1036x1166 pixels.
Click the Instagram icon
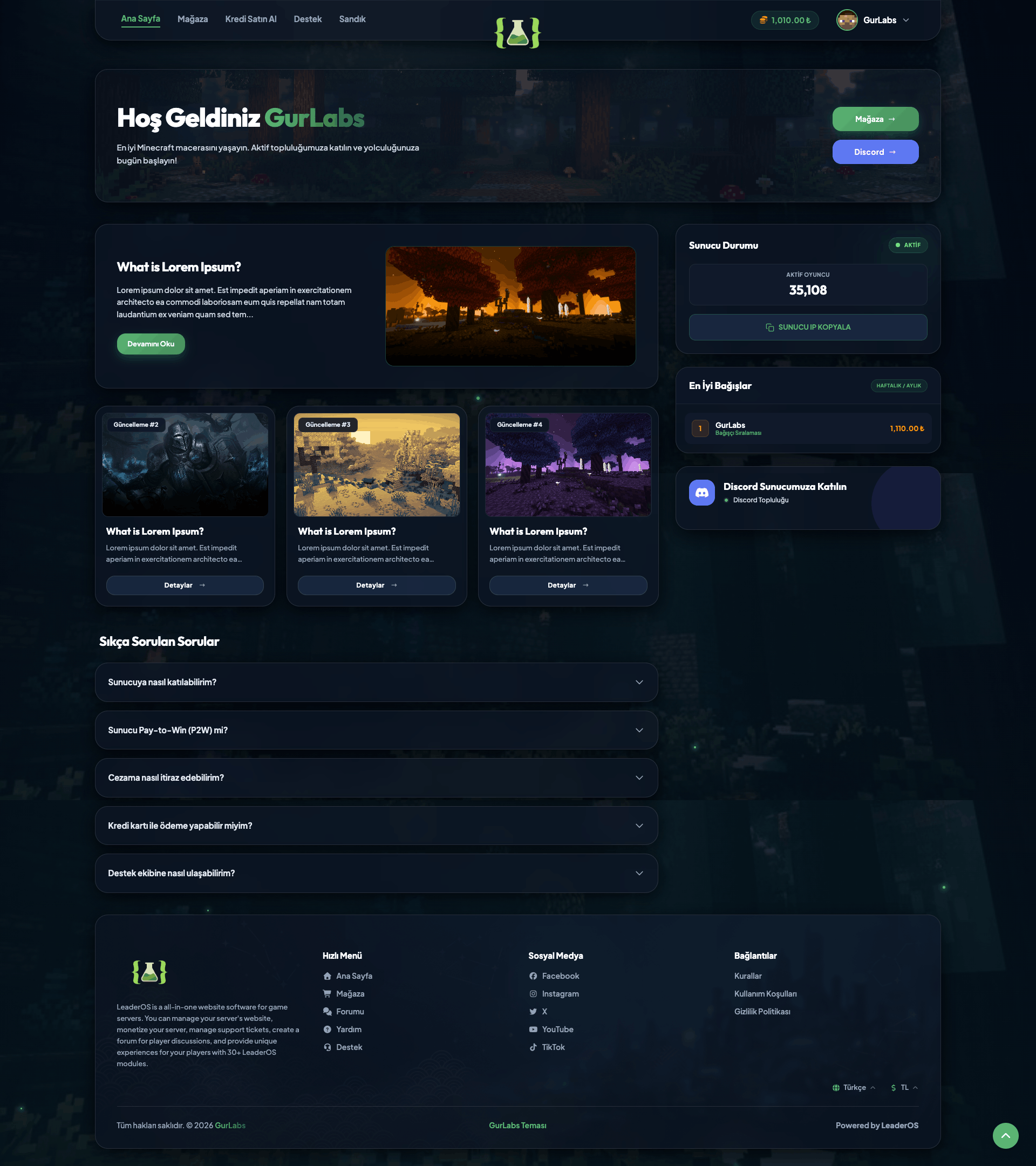point(533,994)
